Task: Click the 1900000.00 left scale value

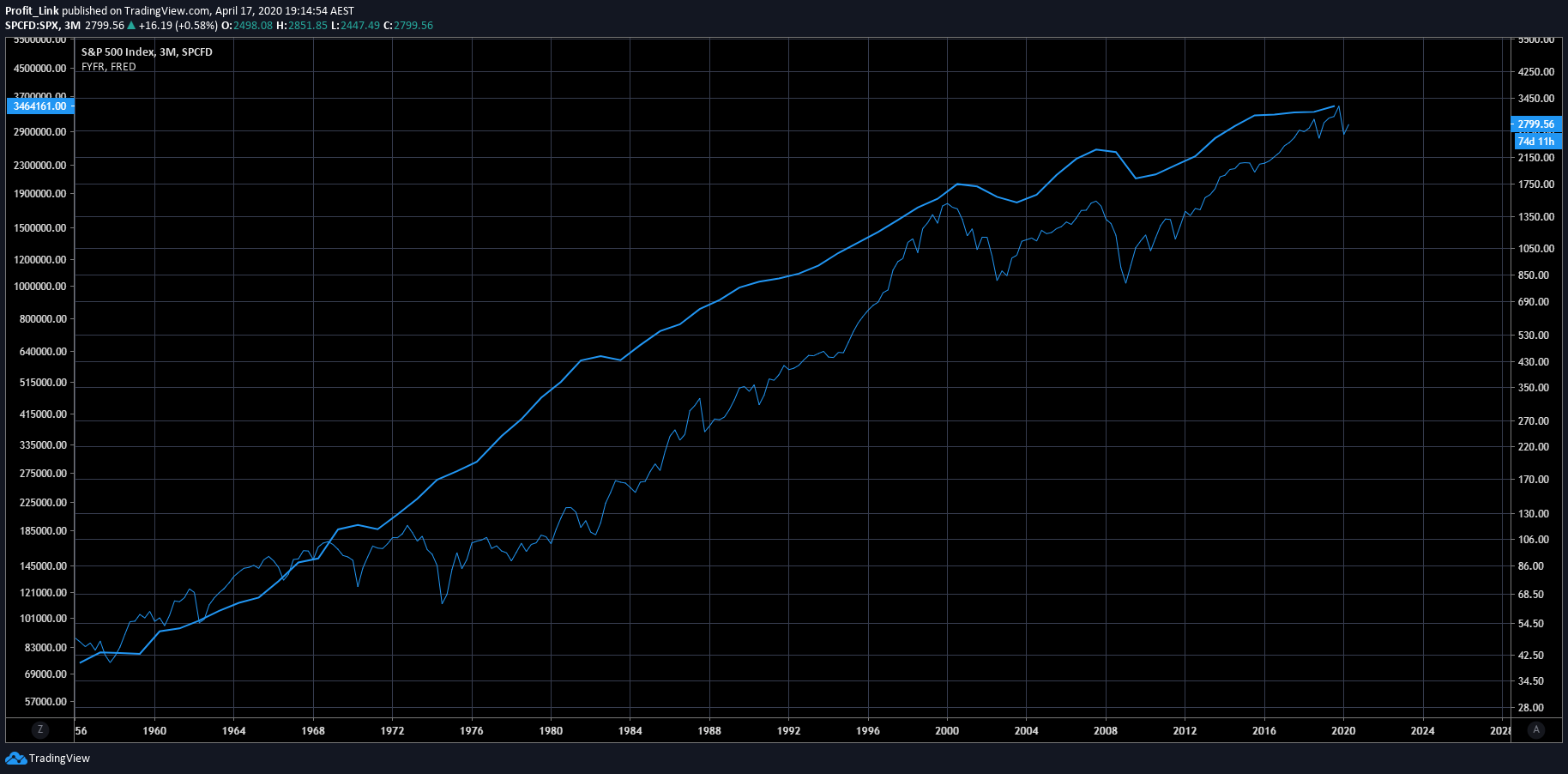Action: pyautogui.click(x=40, y=194)
